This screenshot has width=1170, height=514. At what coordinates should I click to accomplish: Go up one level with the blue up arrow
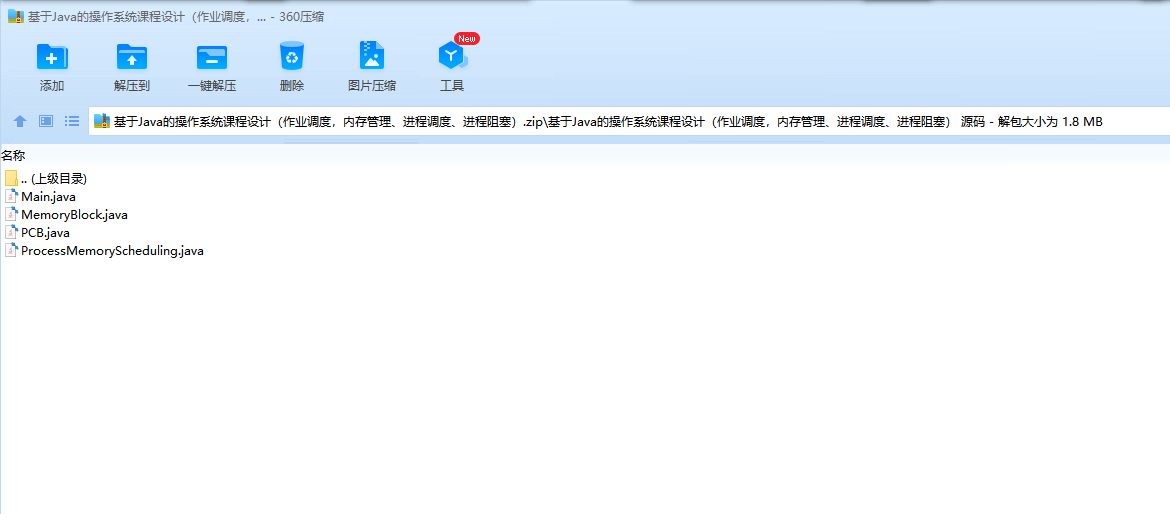point(20,121)
